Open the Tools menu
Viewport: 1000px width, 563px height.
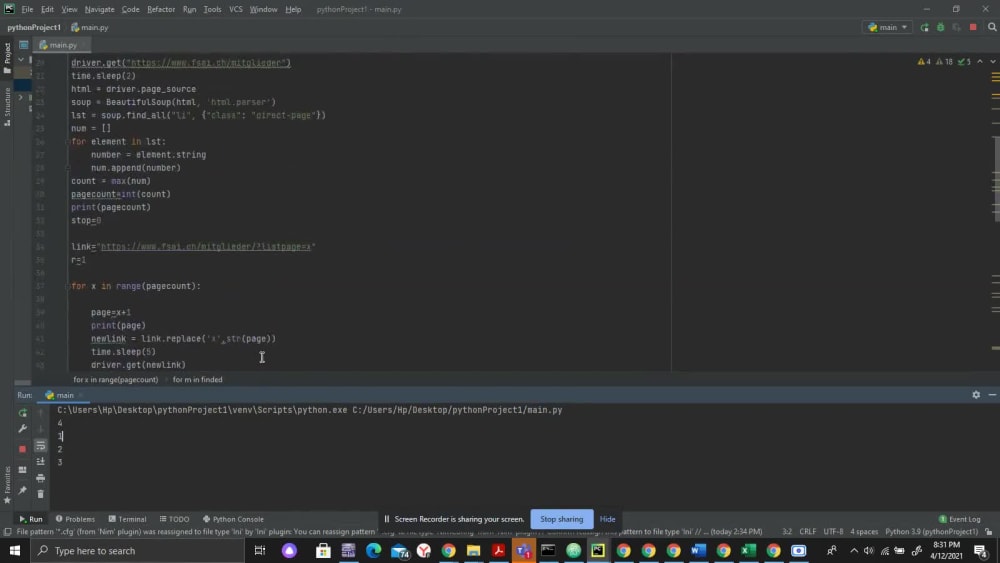212,10
